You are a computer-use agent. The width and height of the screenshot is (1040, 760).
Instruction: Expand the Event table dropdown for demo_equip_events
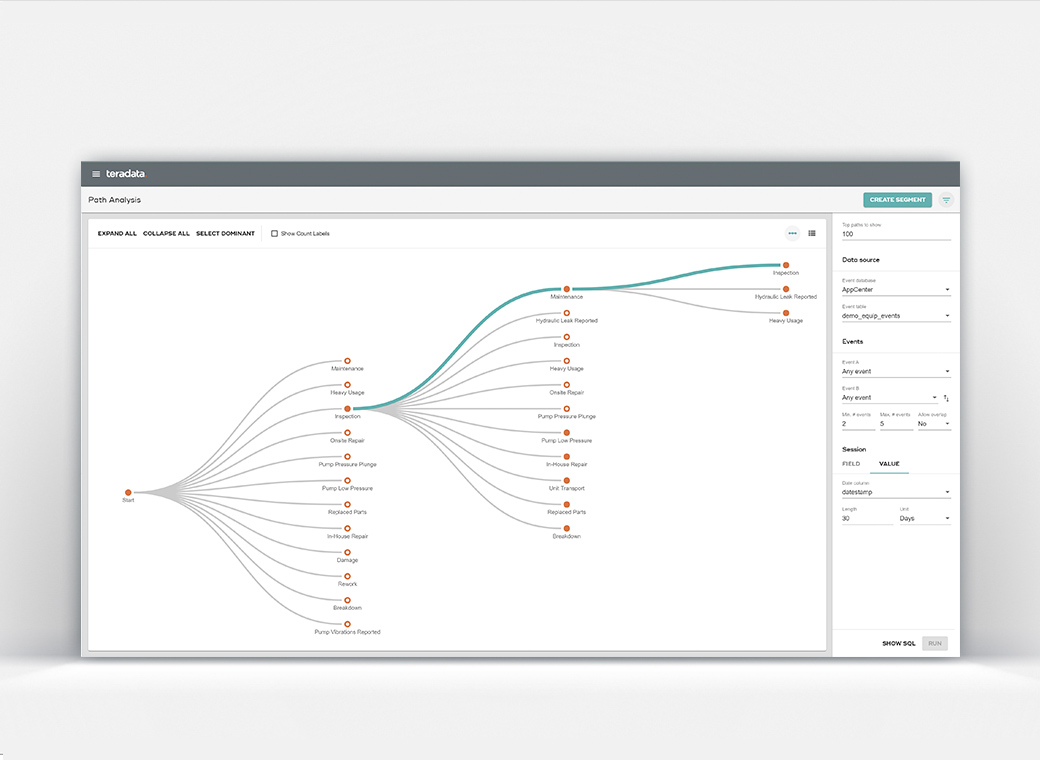pyautogui.click(x=895, y=314)
